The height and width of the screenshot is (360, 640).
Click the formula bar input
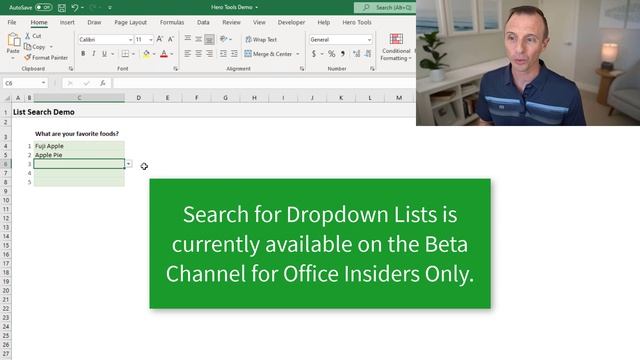coord(264,83)
